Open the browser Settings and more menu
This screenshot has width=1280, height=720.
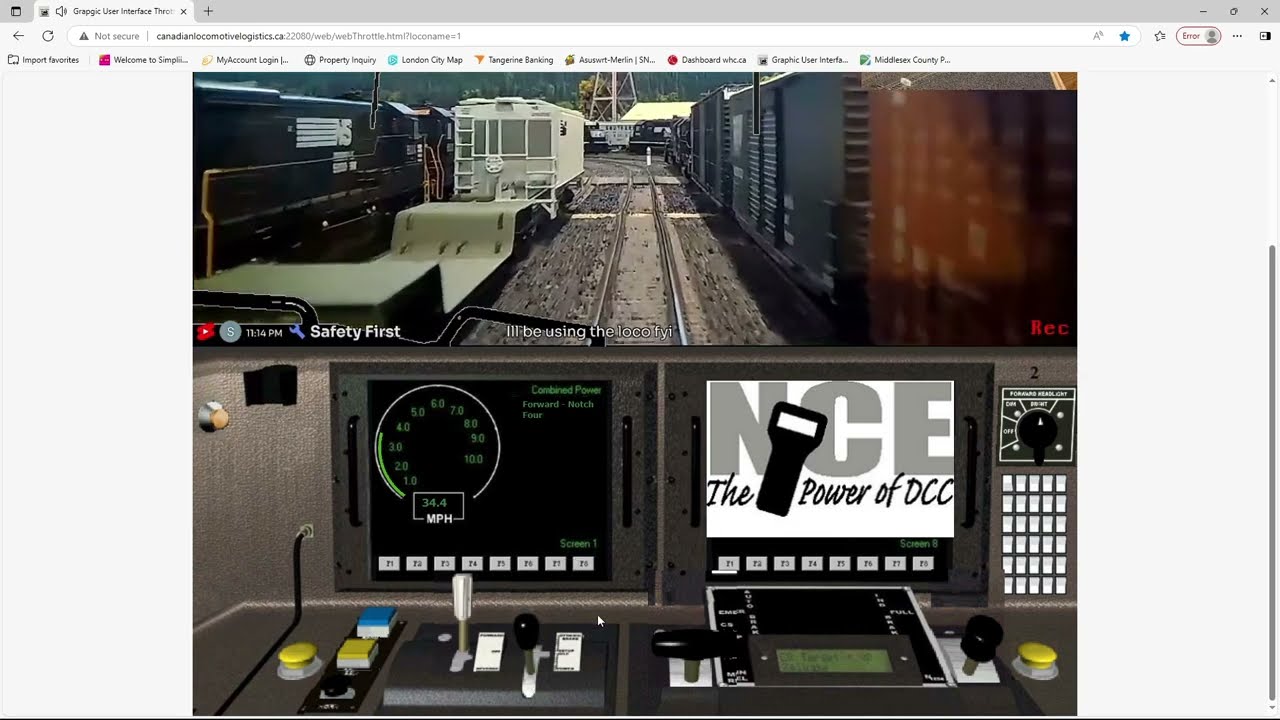1237,36
